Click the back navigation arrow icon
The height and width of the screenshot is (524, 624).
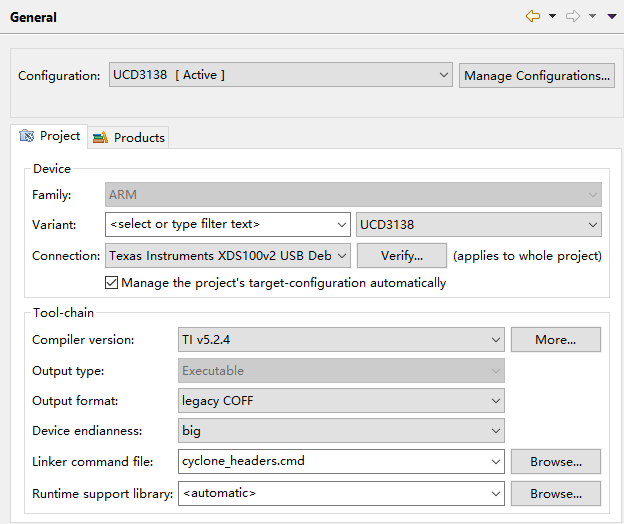click(533, 16)
